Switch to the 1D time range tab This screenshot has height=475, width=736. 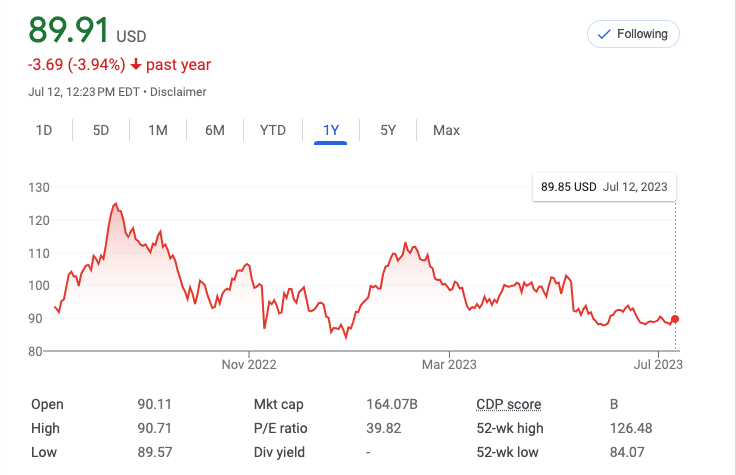click(x=44, y=130)
